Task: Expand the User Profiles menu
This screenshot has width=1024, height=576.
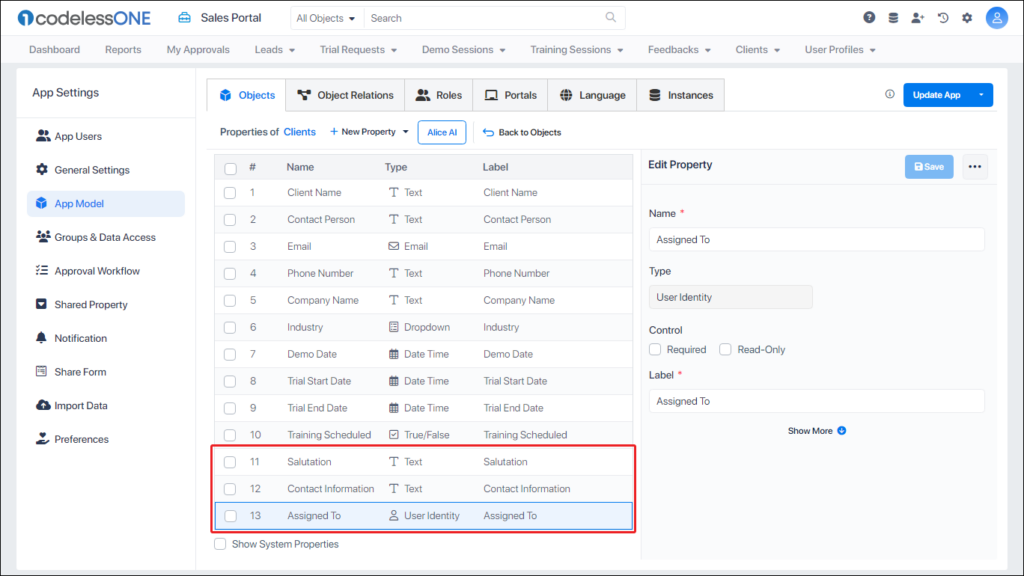Action: coord(840,50)
